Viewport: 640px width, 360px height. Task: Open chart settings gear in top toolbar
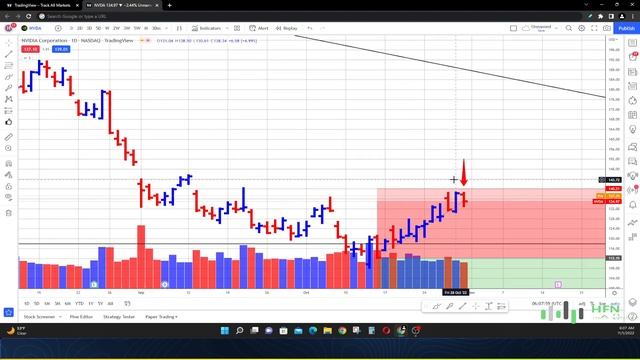click(x=582, y=28)
